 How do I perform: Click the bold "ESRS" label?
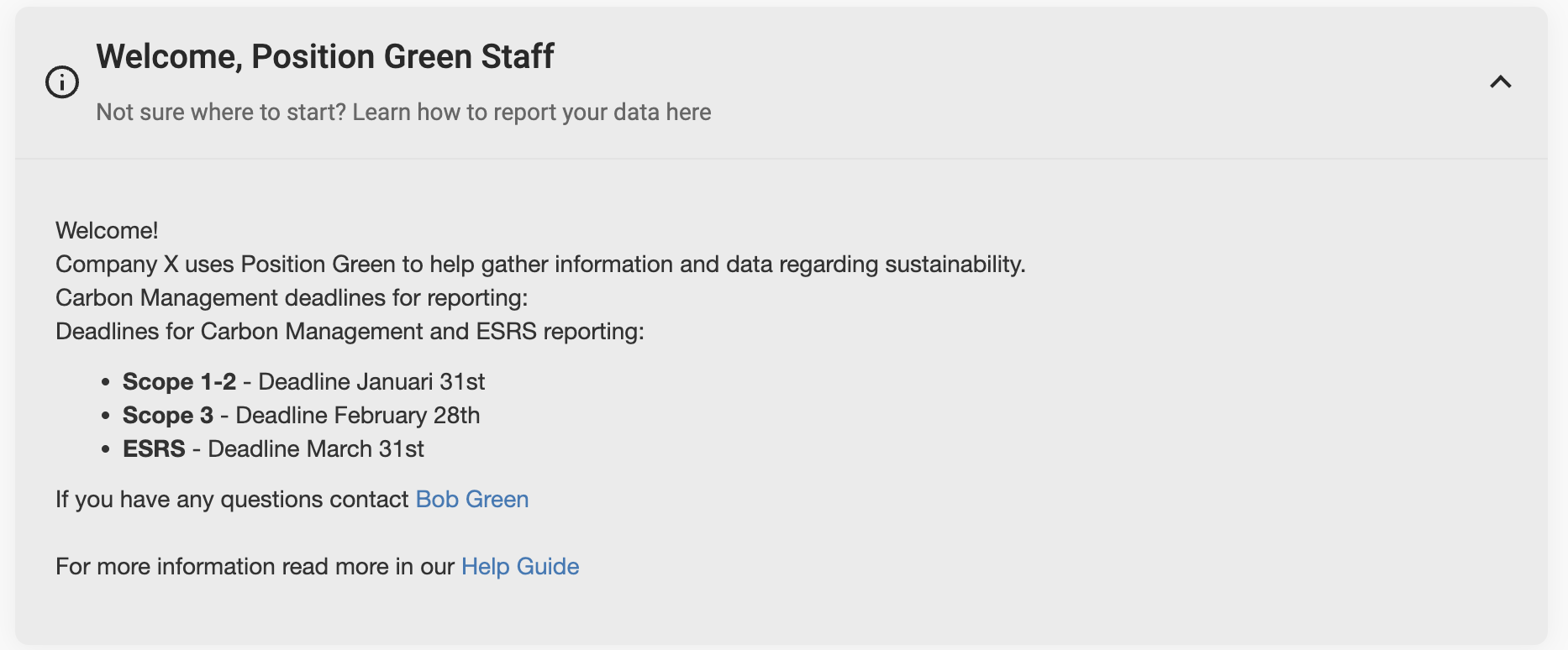(154, 449)
